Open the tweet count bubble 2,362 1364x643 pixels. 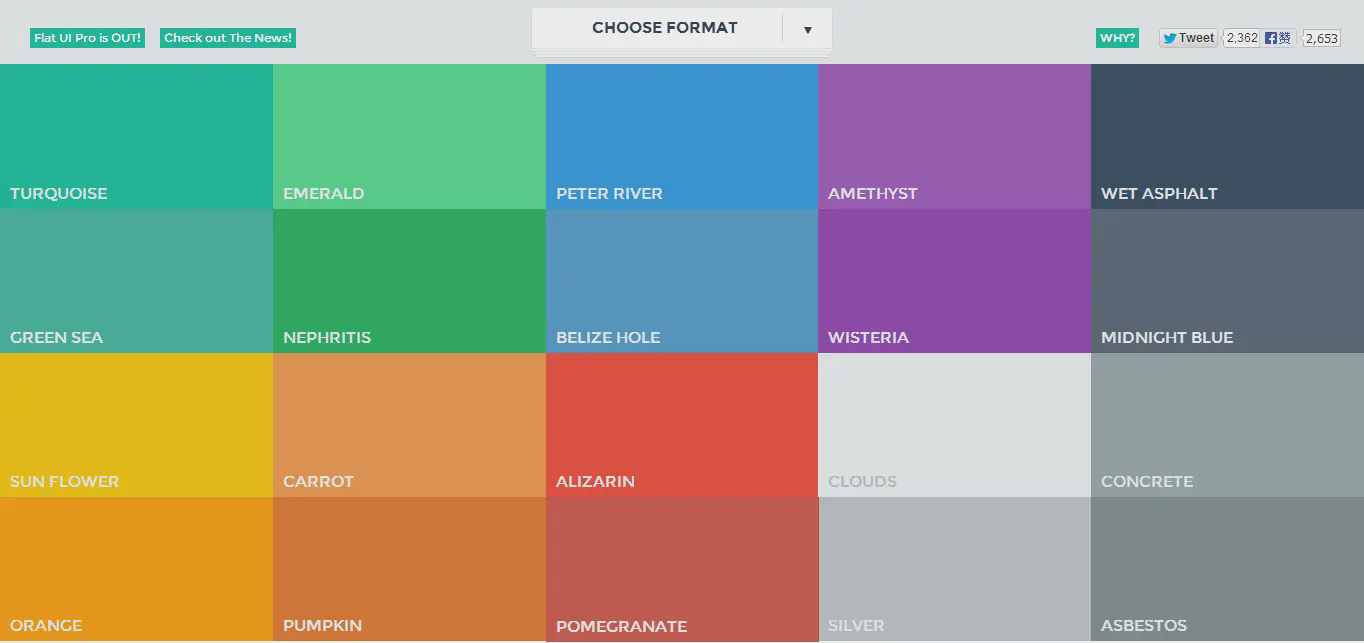[1242, 38]
